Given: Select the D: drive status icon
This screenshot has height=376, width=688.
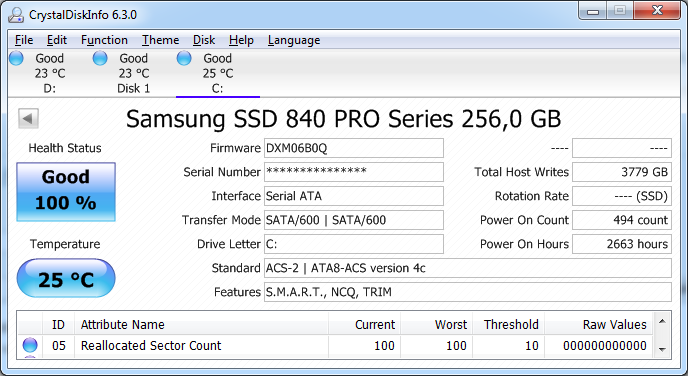Looking at the screenshot, I should (16, 58).
